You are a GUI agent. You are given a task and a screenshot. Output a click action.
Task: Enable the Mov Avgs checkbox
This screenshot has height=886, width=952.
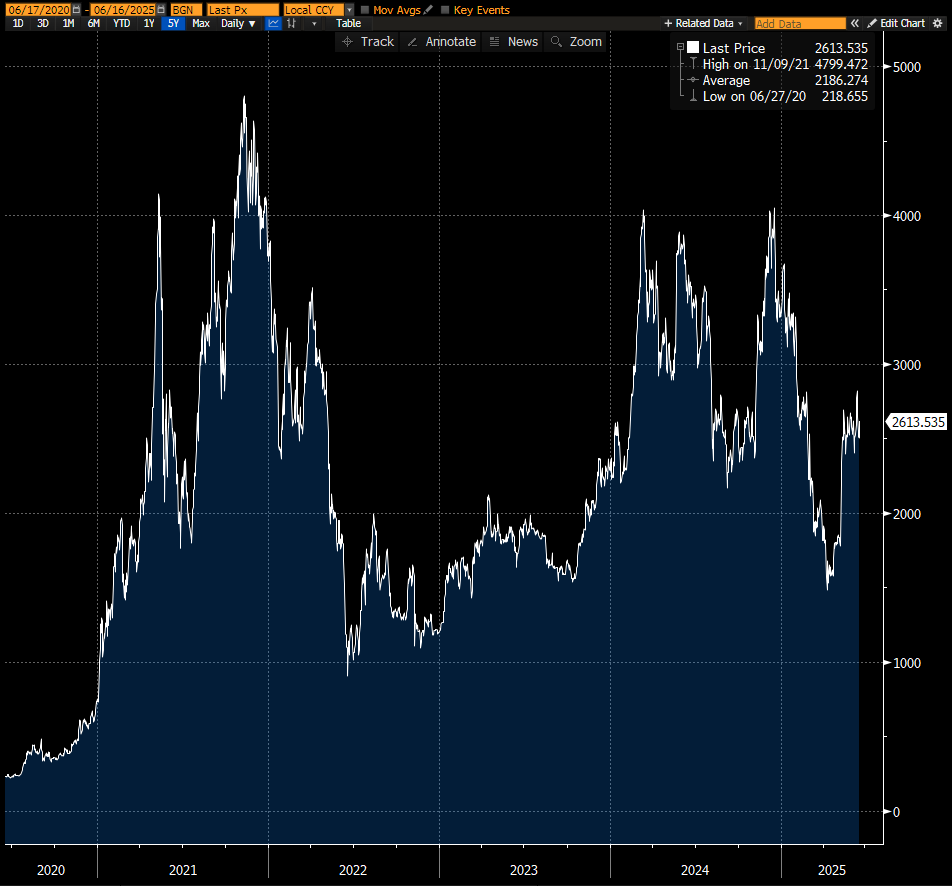(x=365, y=10)
